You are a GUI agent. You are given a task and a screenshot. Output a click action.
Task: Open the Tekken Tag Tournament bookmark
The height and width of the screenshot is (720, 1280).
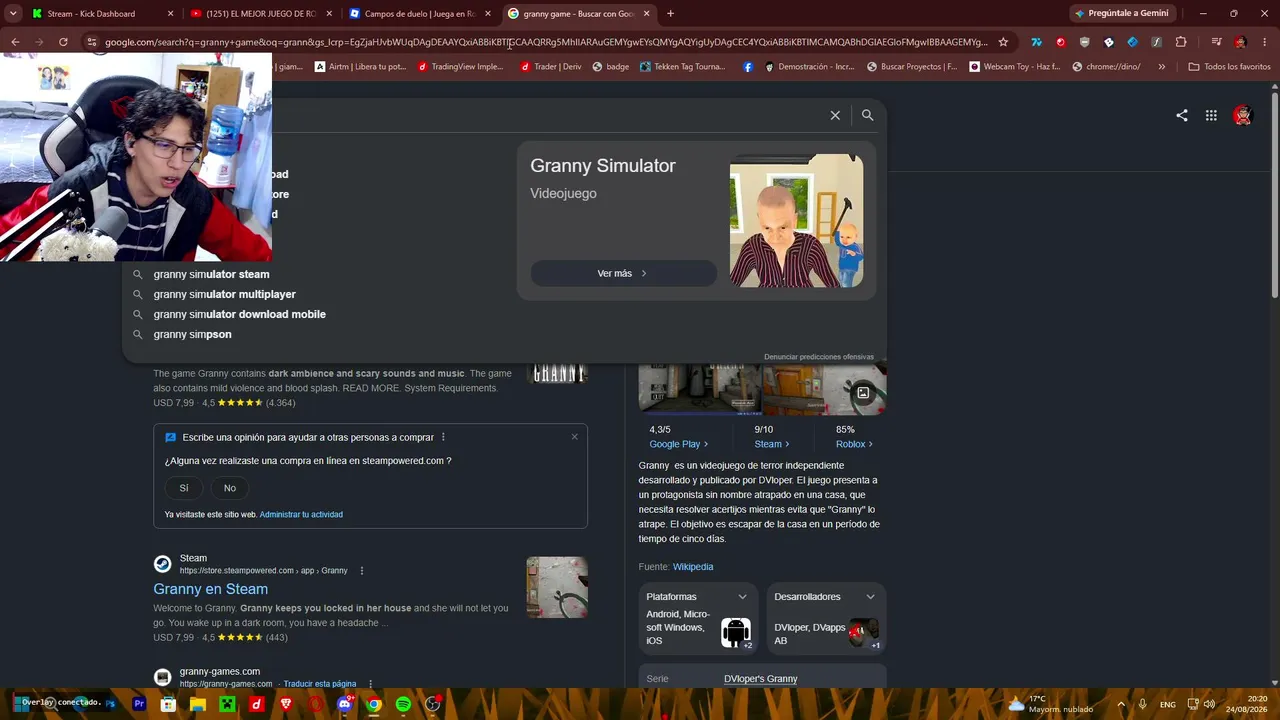[x=684, y=67]
